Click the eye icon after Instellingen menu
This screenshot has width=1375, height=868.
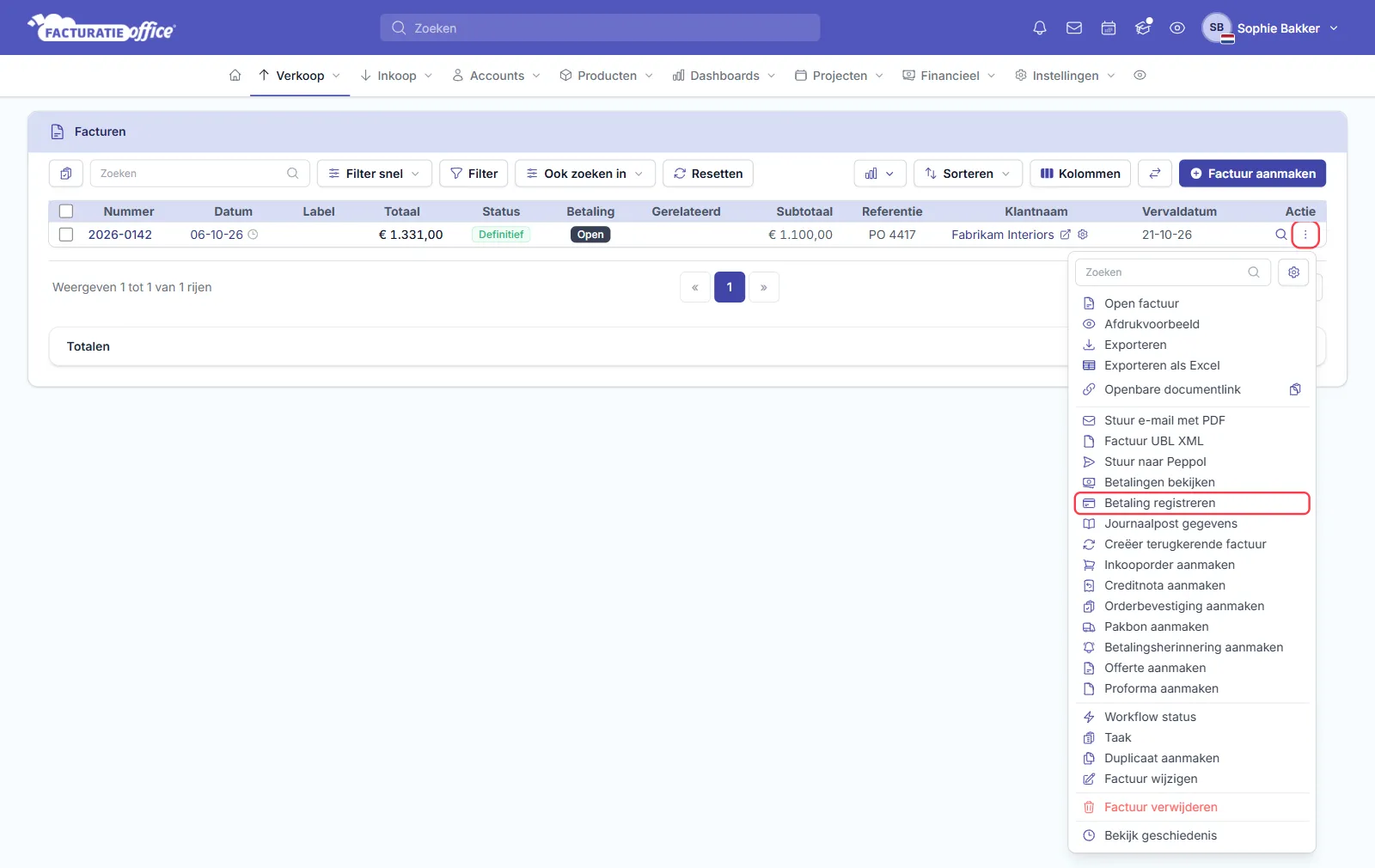point(1140,76)
